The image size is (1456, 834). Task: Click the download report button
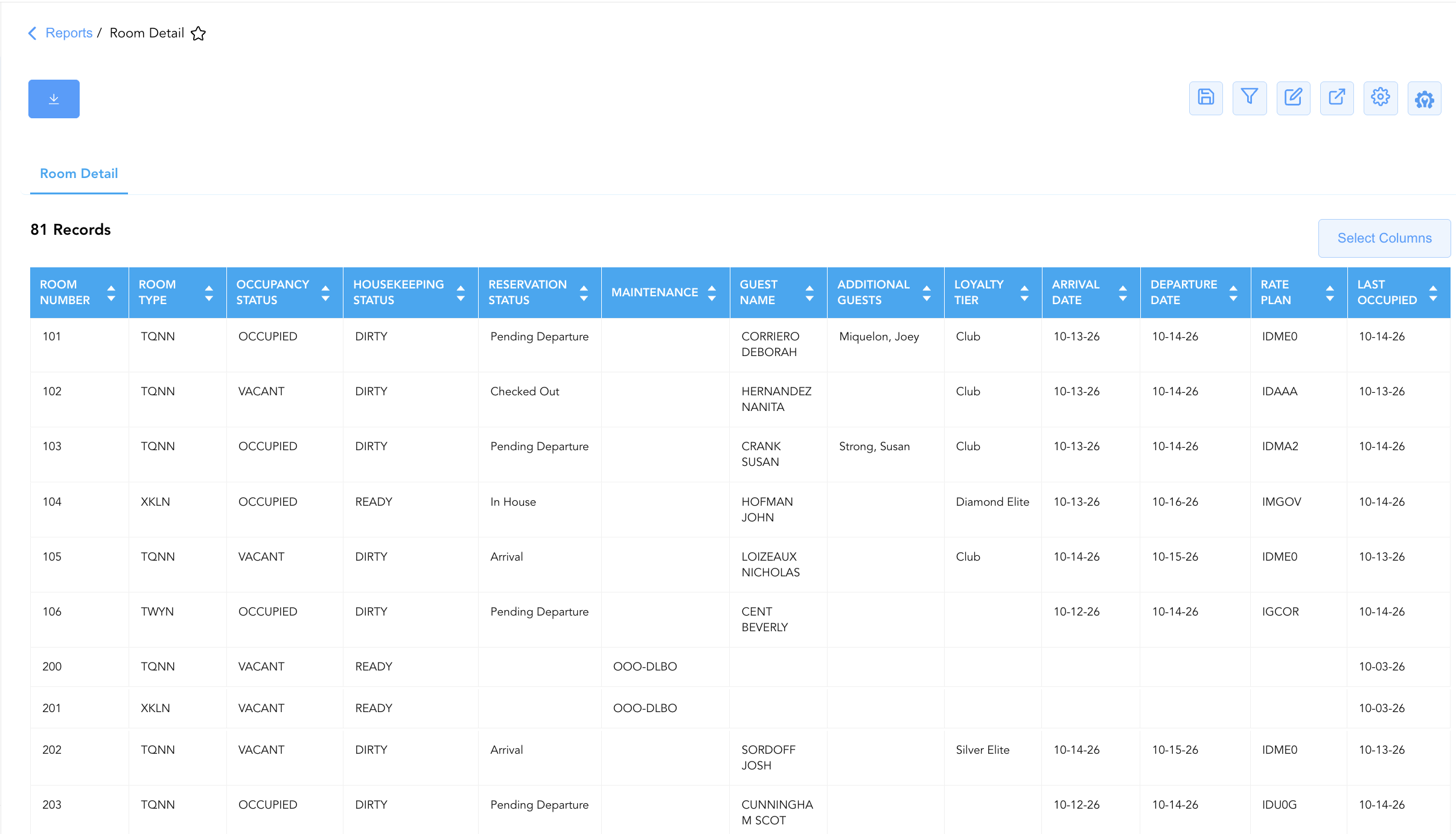pos(54,99)
